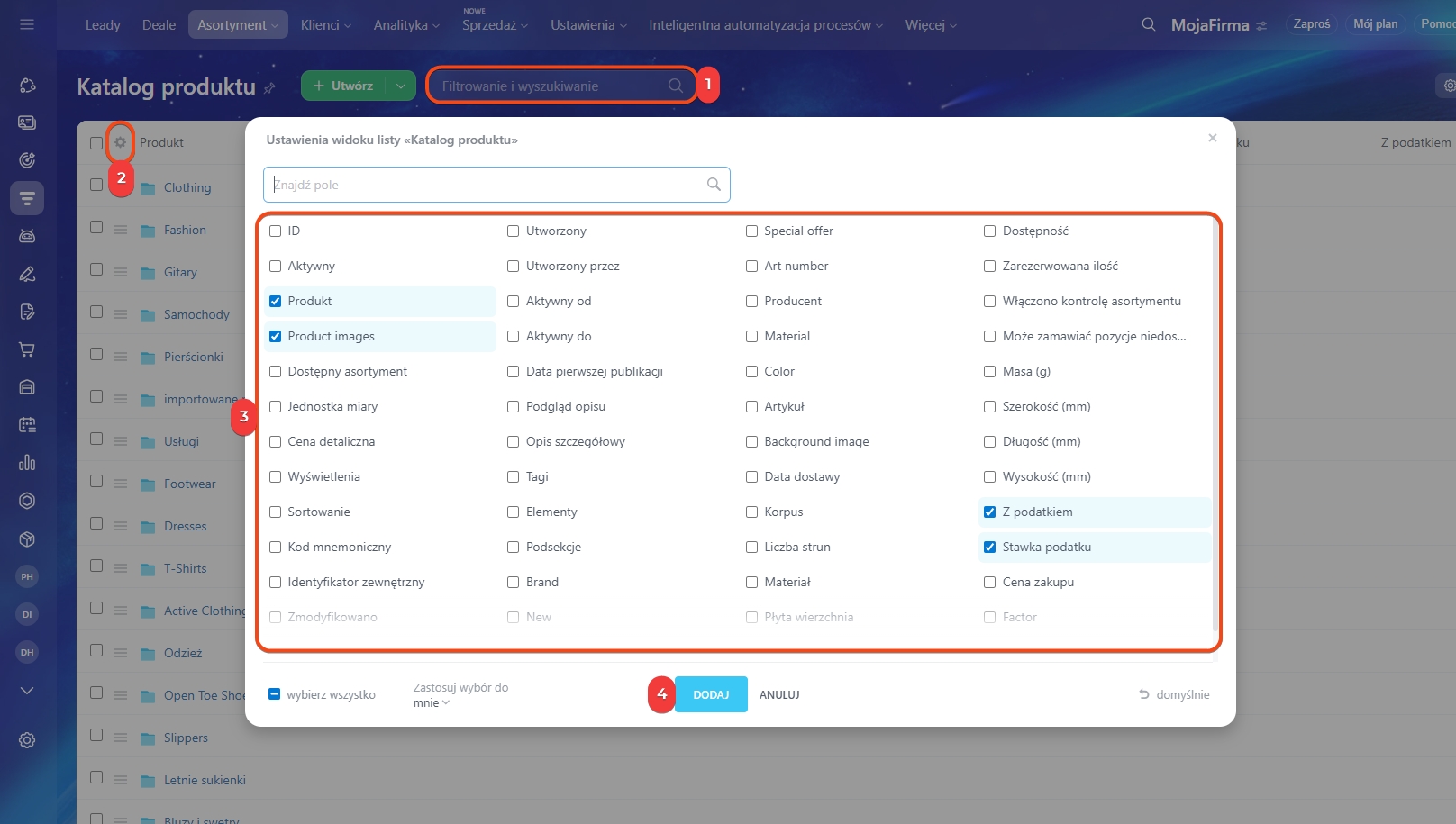Open the bar chart analytics sidebar icon
This screenshot has width=1456, height=824.
(x=27, y=463)
